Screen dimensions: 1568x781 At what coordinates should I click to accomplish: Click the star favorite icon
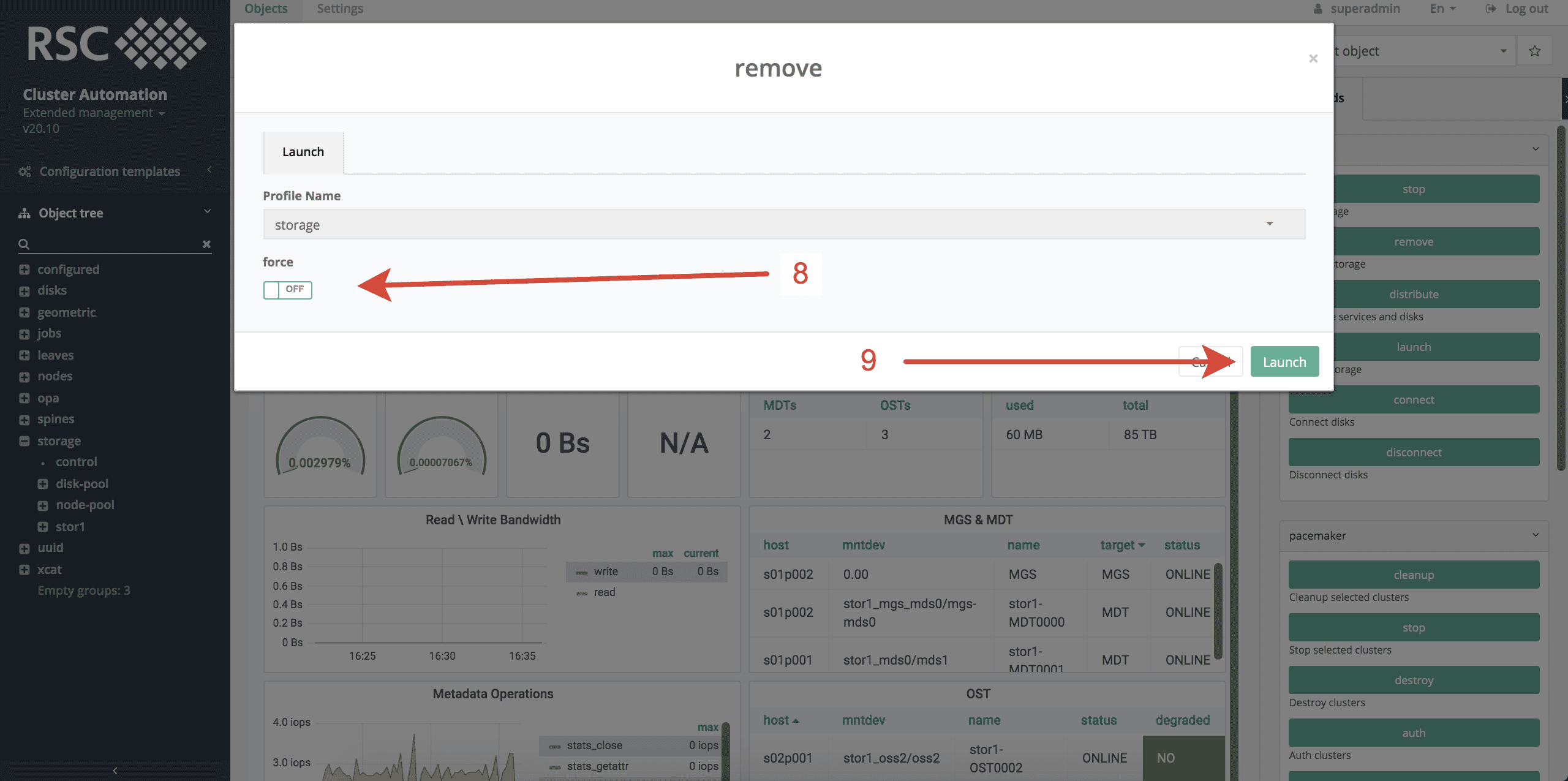click(1534, 51)
